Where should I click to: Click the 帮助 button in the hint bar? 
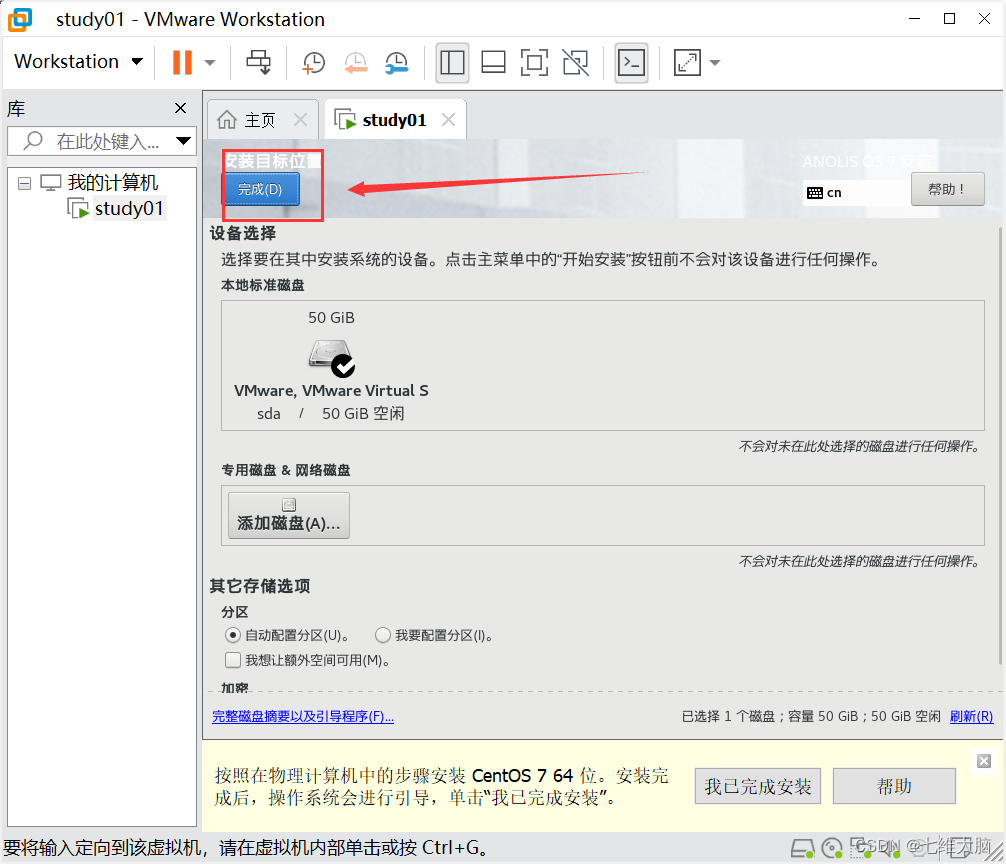tap(894, 786)
